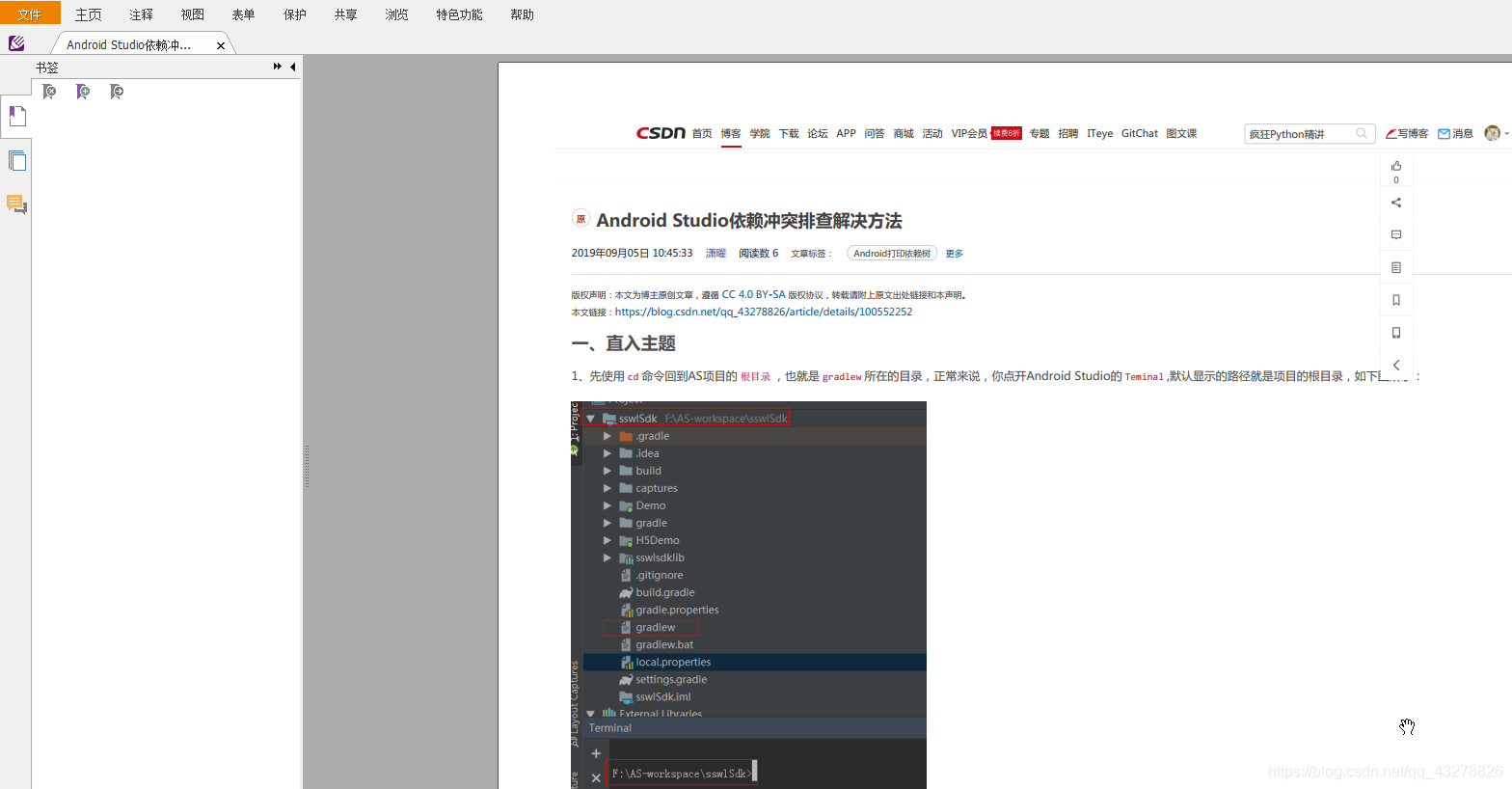Click the add new bookmark icon
Image resolution: width=1512 pixels, height=789 pixels.
pyautogui.click(x=83, y=92)
